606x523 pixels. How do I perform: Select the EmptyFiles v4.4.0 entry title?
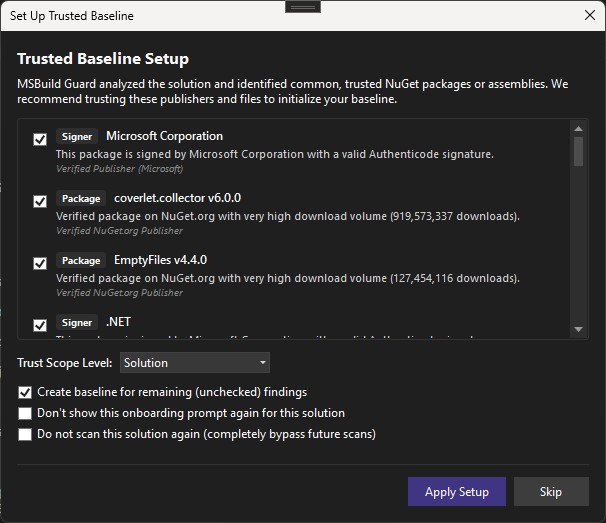(x=160, y=260)
